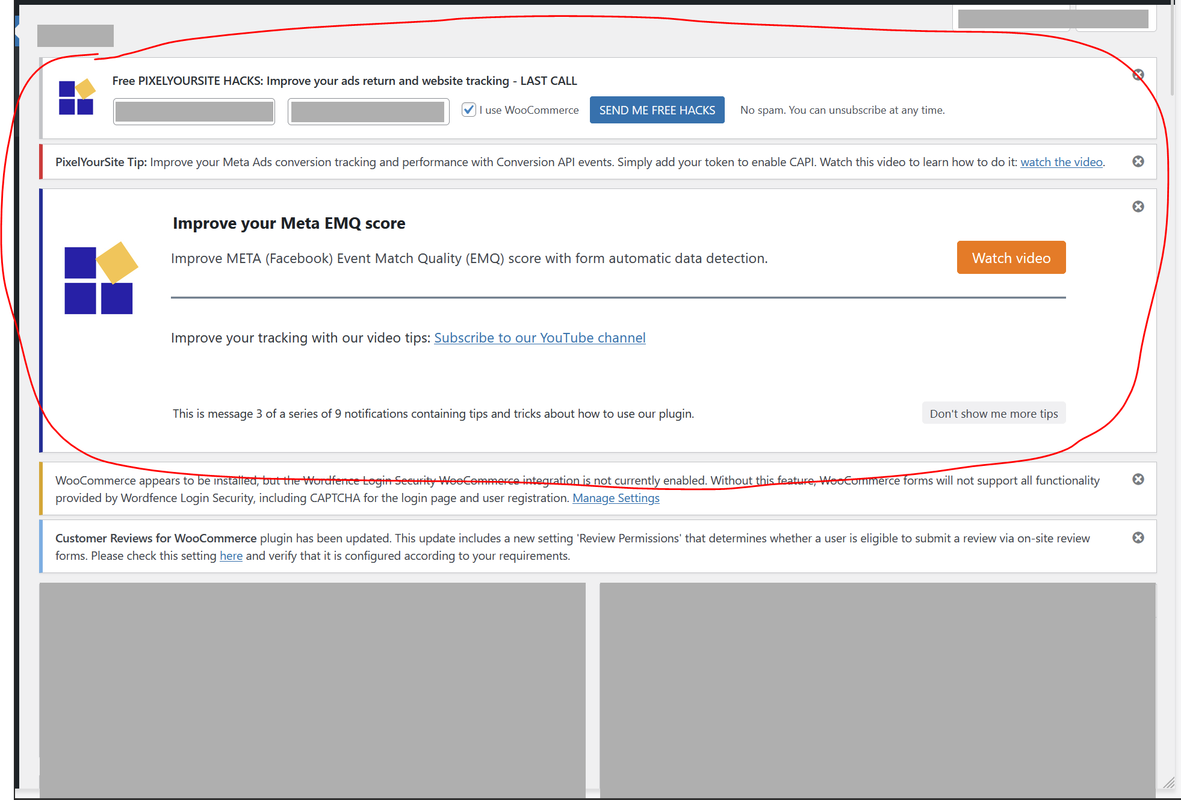
Task: Click the Improve your Meta EMQ score heading
Action: [289, 223]
